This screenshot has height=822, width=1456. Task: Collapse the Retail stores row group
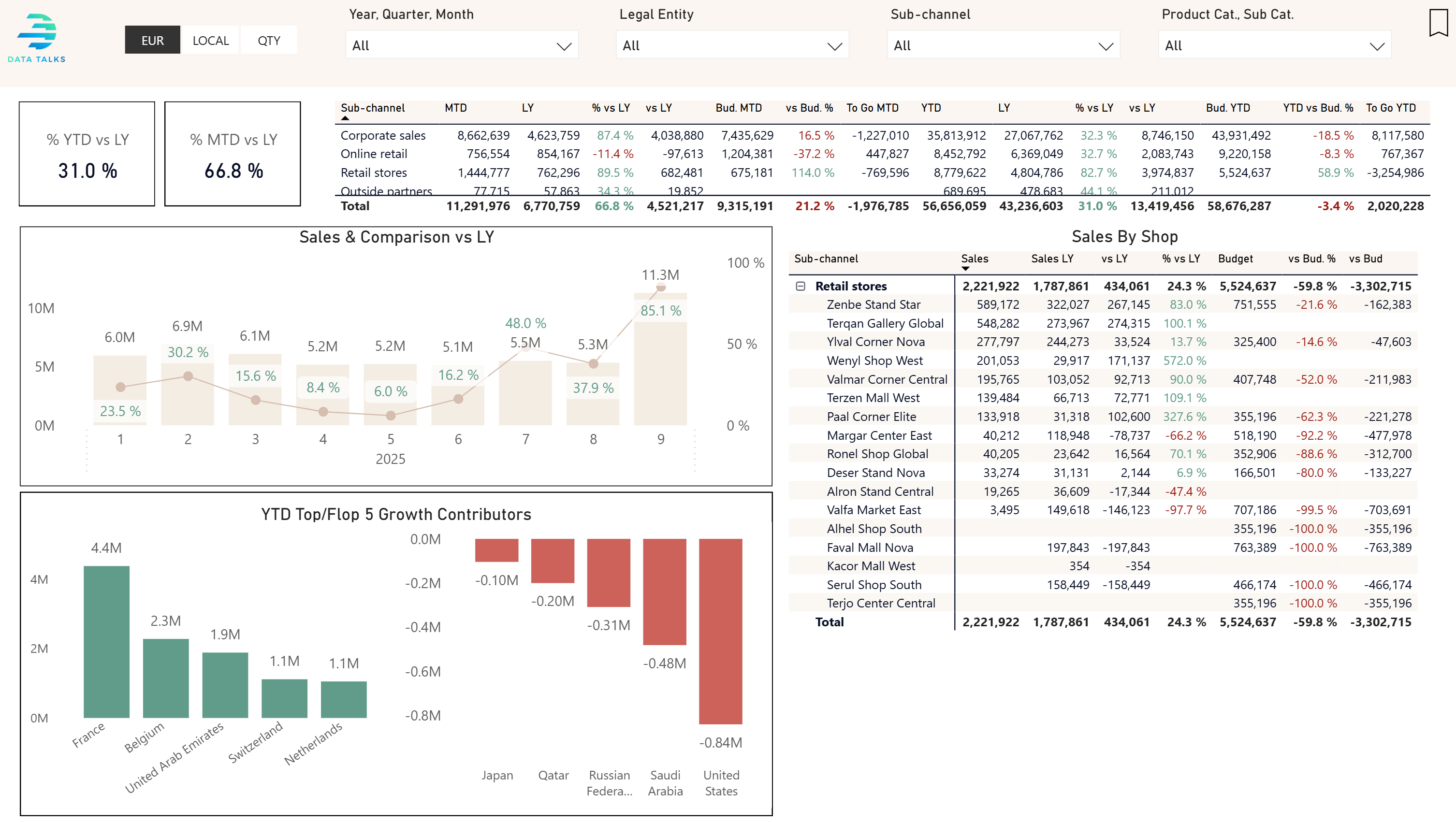[801, 286]
